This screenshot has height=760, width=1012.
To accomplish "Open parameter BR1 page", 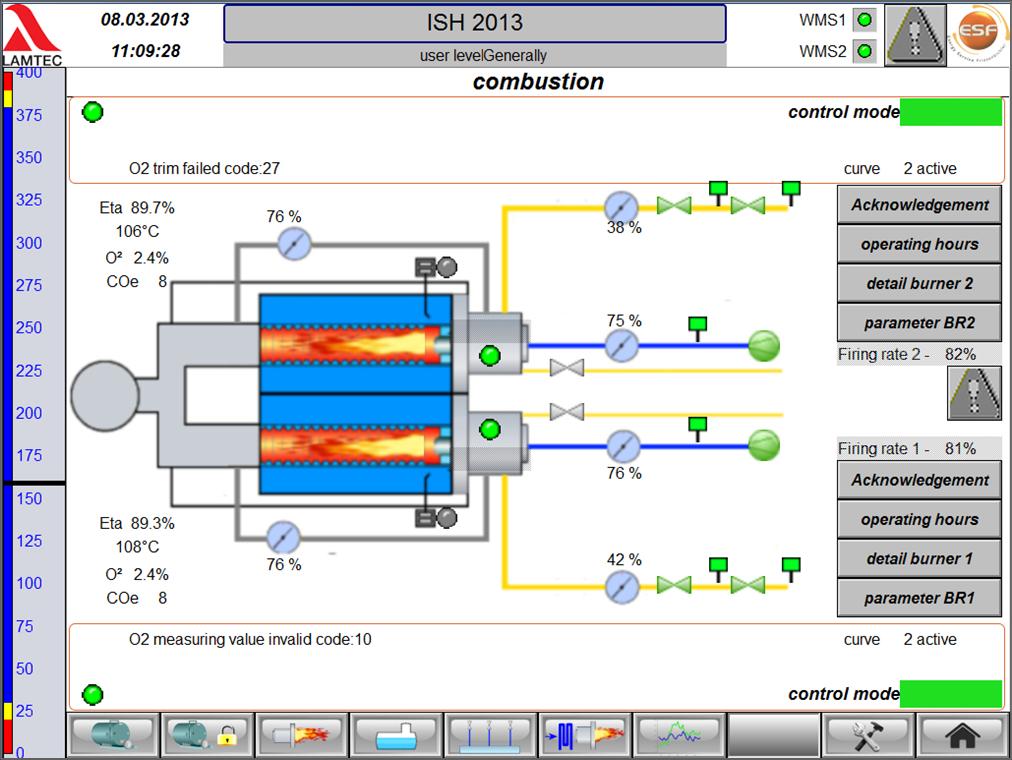I will point(918,598).
